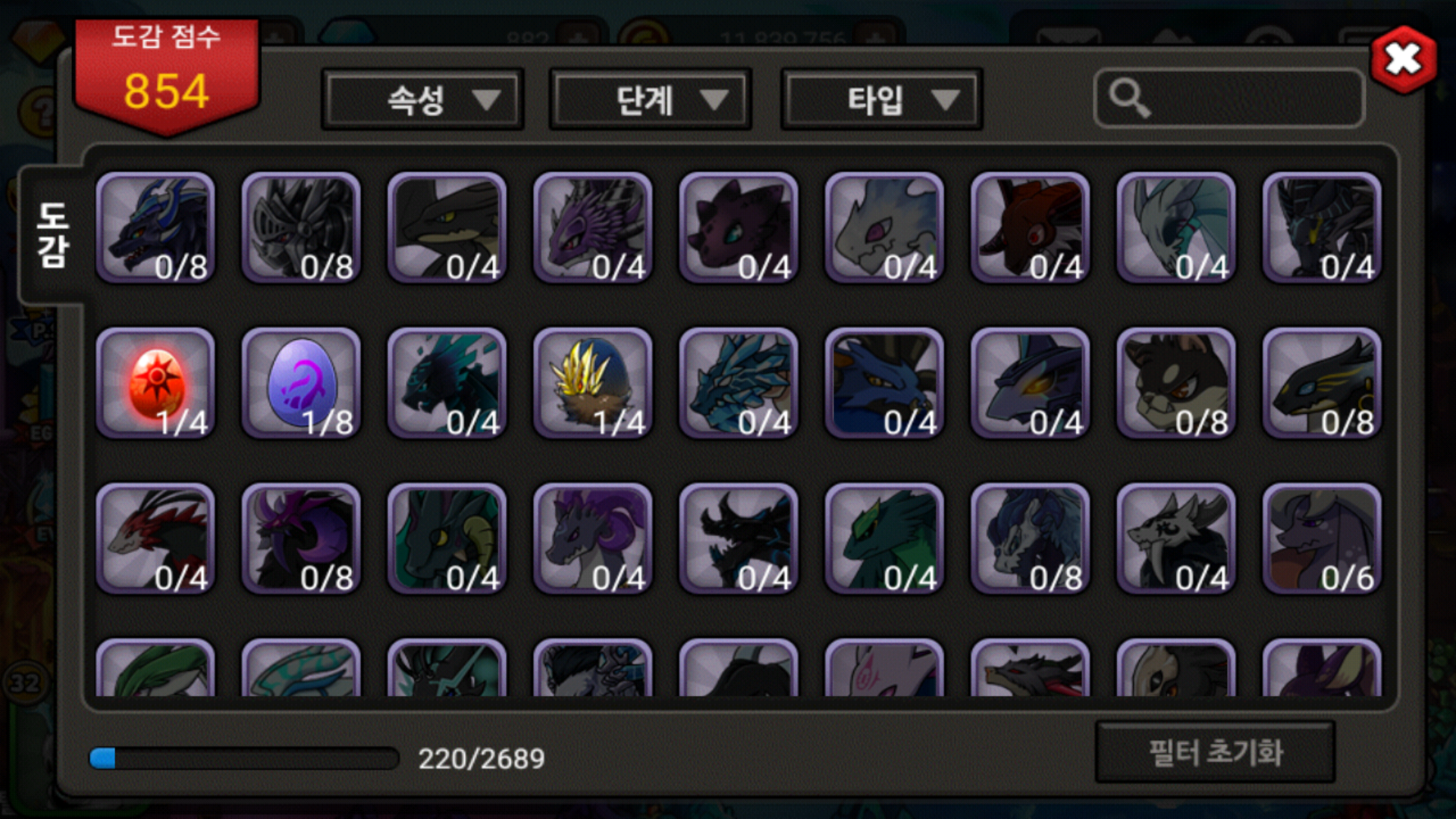Select the blue-horned dark dragon in first slot
Viewport: 1456px width, 819px height.
pos(155,228)
